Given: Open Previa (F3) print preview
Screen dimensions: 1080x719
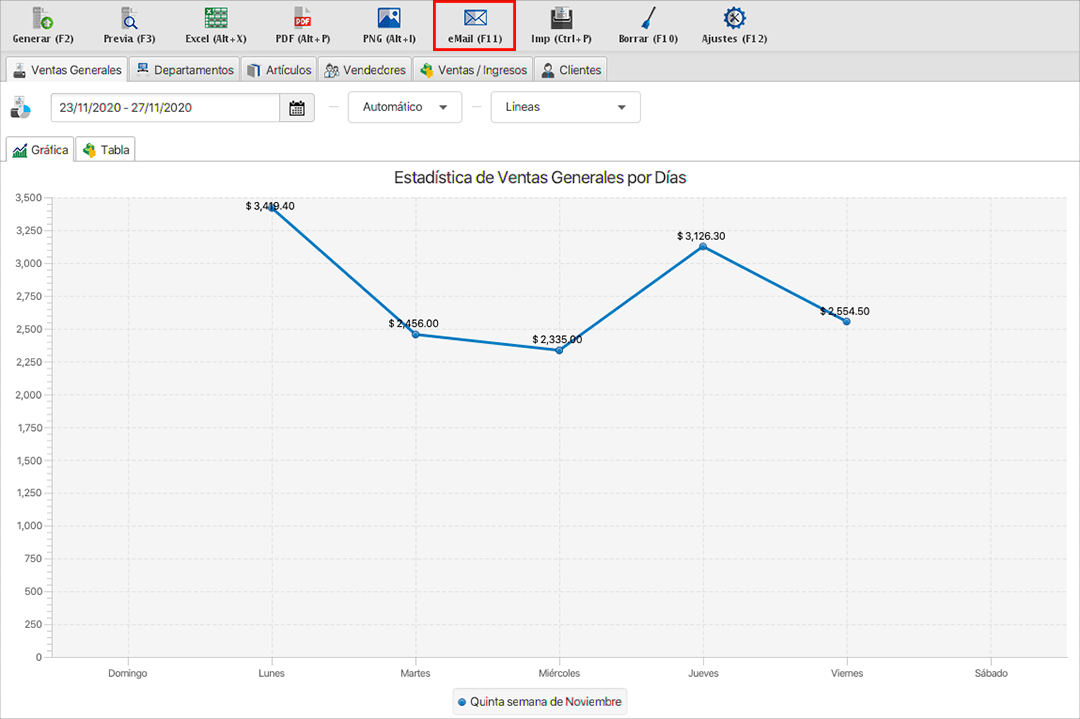Looking at the screenshot, I should coord(130,18).
